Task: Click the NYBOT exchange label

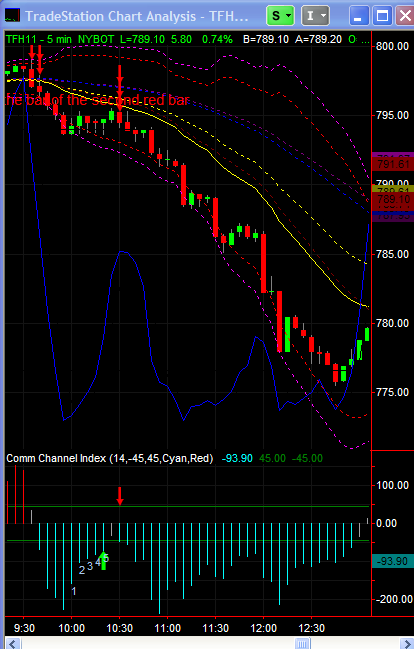Action: 96,39
